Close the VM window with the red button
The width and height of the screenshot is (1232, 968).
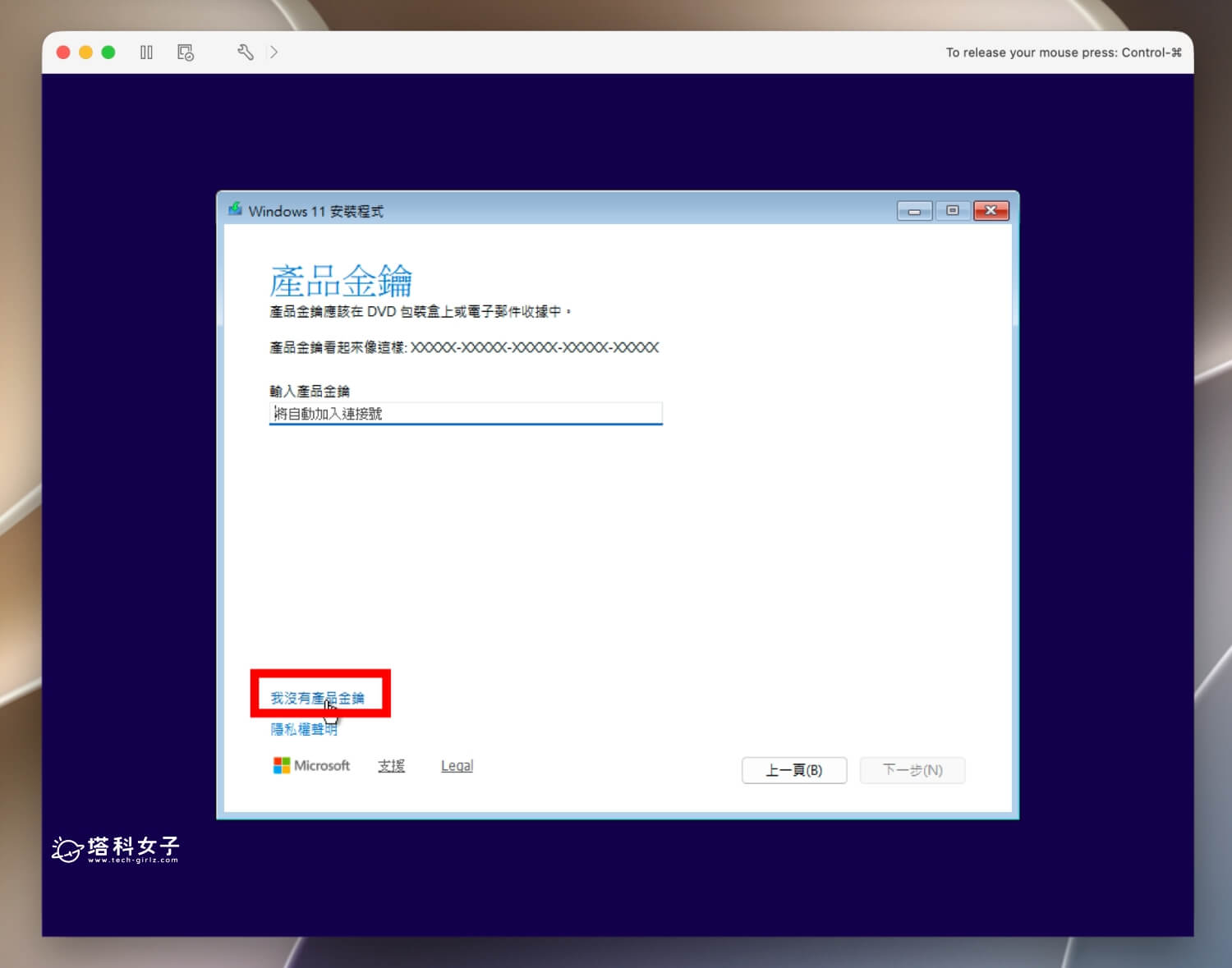(63, 53)
